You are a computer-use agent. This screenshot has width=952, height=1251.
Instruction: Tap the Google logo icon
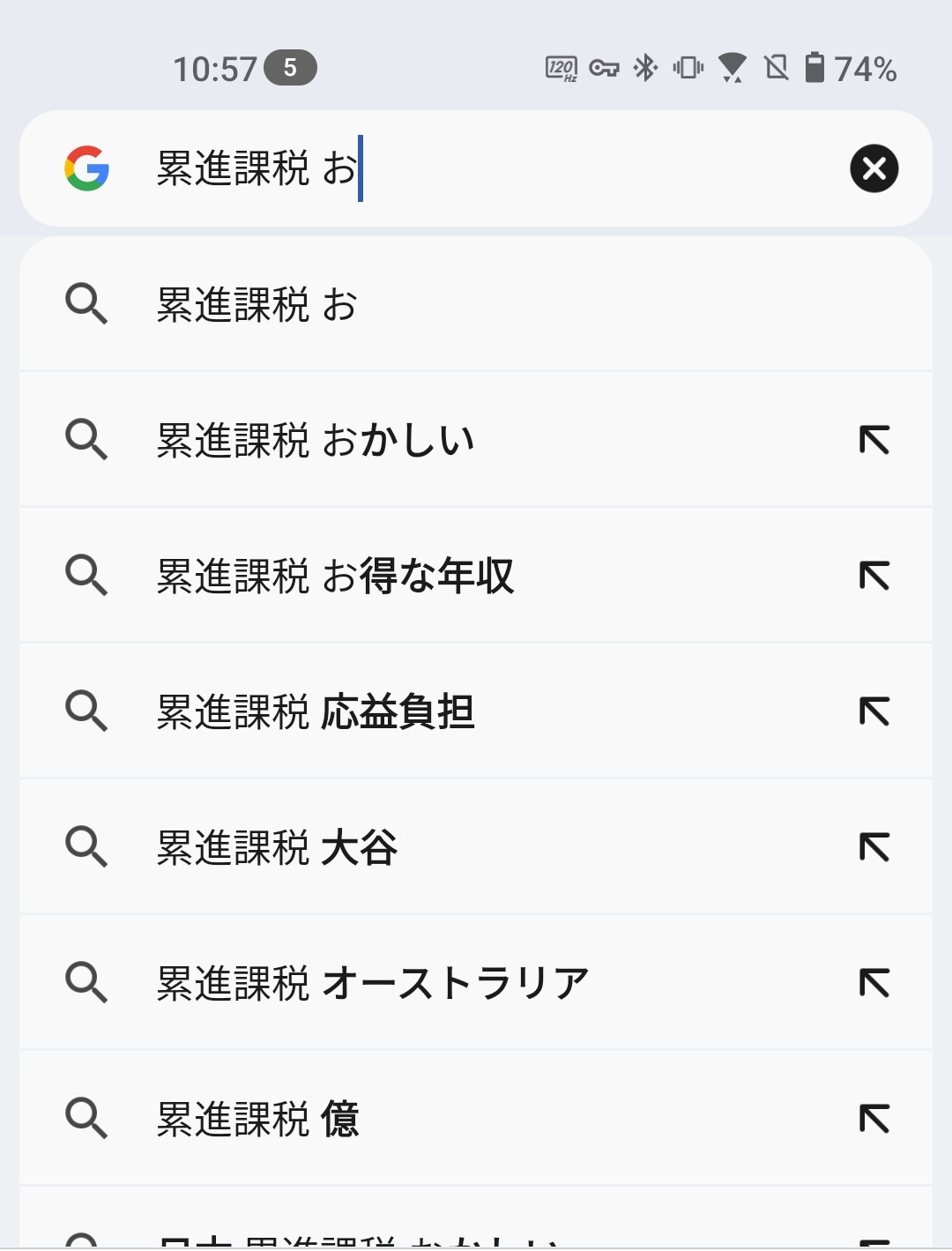[86, 168]
